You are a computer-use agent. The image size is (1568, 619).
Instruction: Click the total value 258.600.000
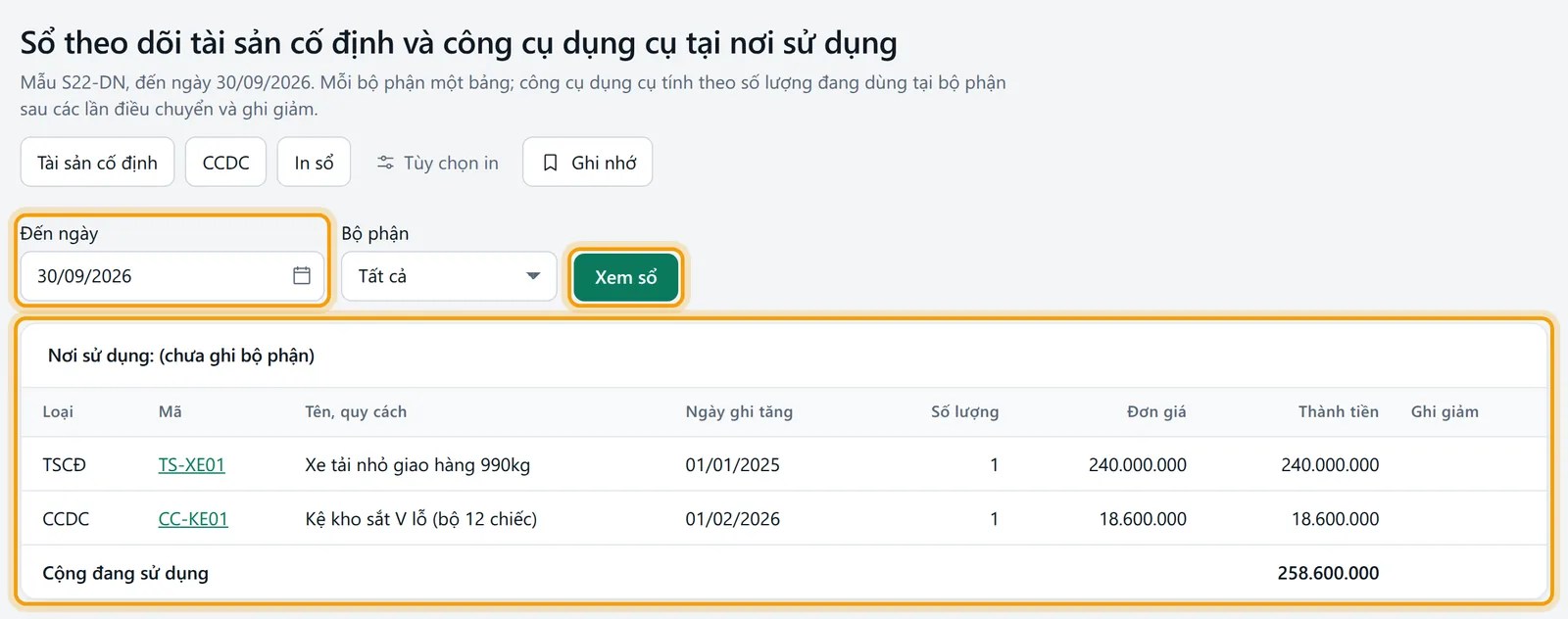(1328, 573)
